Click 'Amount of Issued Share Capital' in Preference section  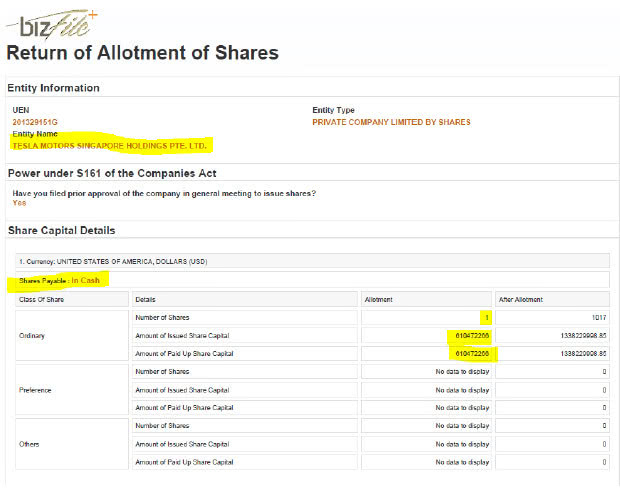(182, 390)
